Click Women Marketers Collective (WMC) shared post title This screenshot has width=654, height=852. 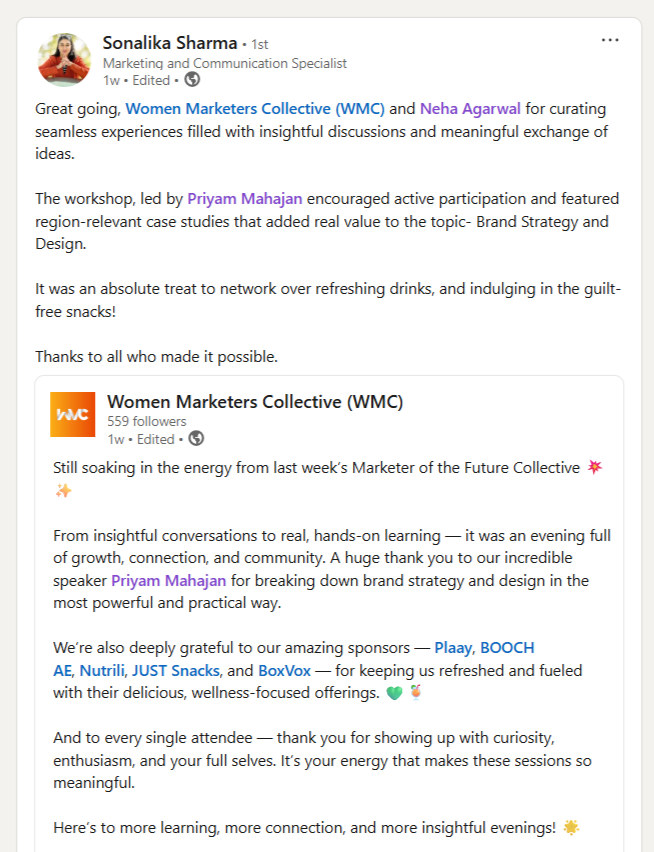coord(255,402)
